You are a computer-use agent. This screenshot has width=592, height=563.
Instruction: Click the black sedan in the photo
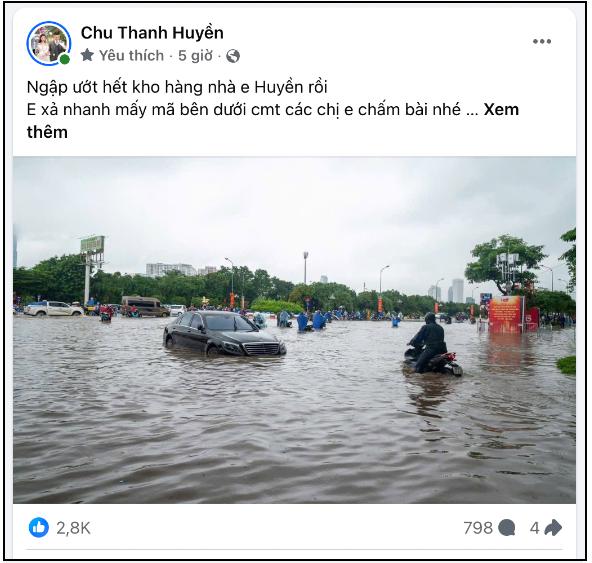[224, 333]
